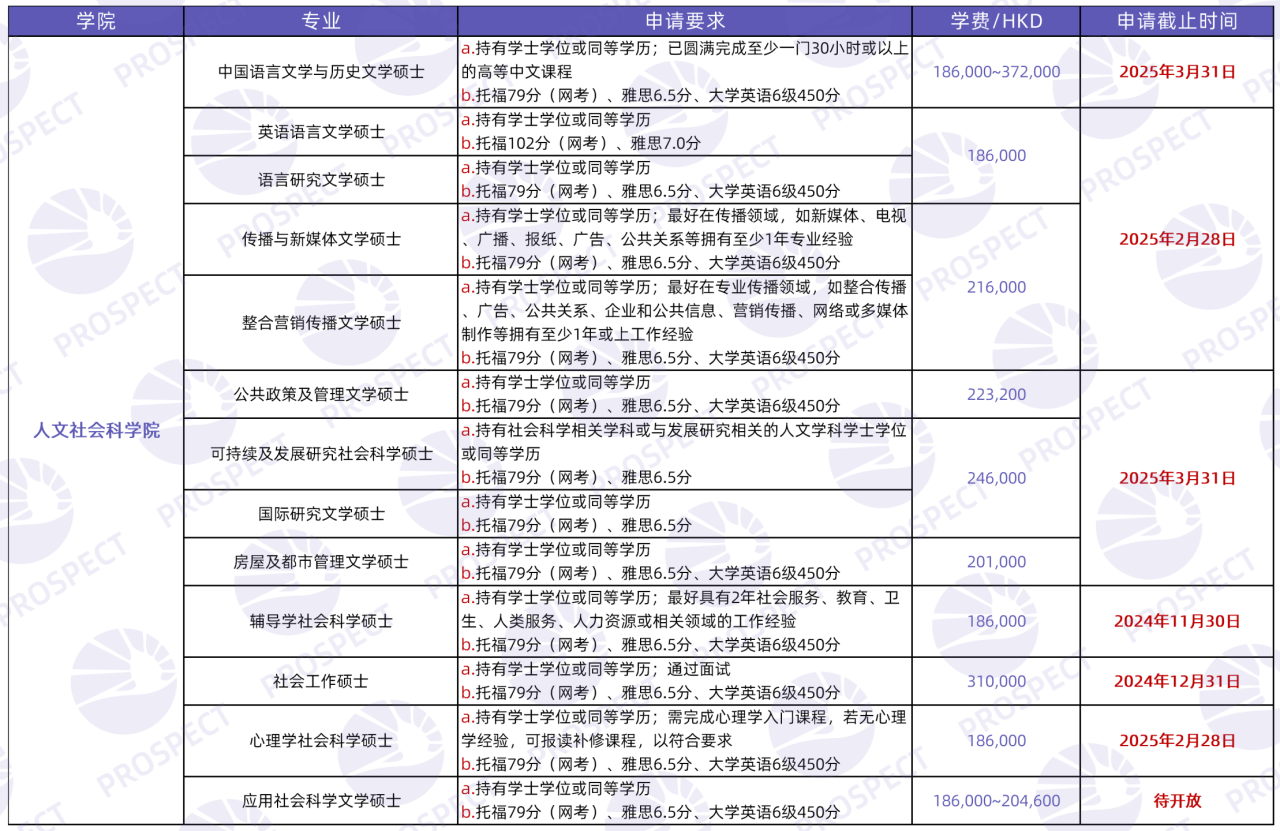Click the requirement mentioning 持有社会科学相关学科
This screenshot has width=1280, height=831.
[685, 442]
